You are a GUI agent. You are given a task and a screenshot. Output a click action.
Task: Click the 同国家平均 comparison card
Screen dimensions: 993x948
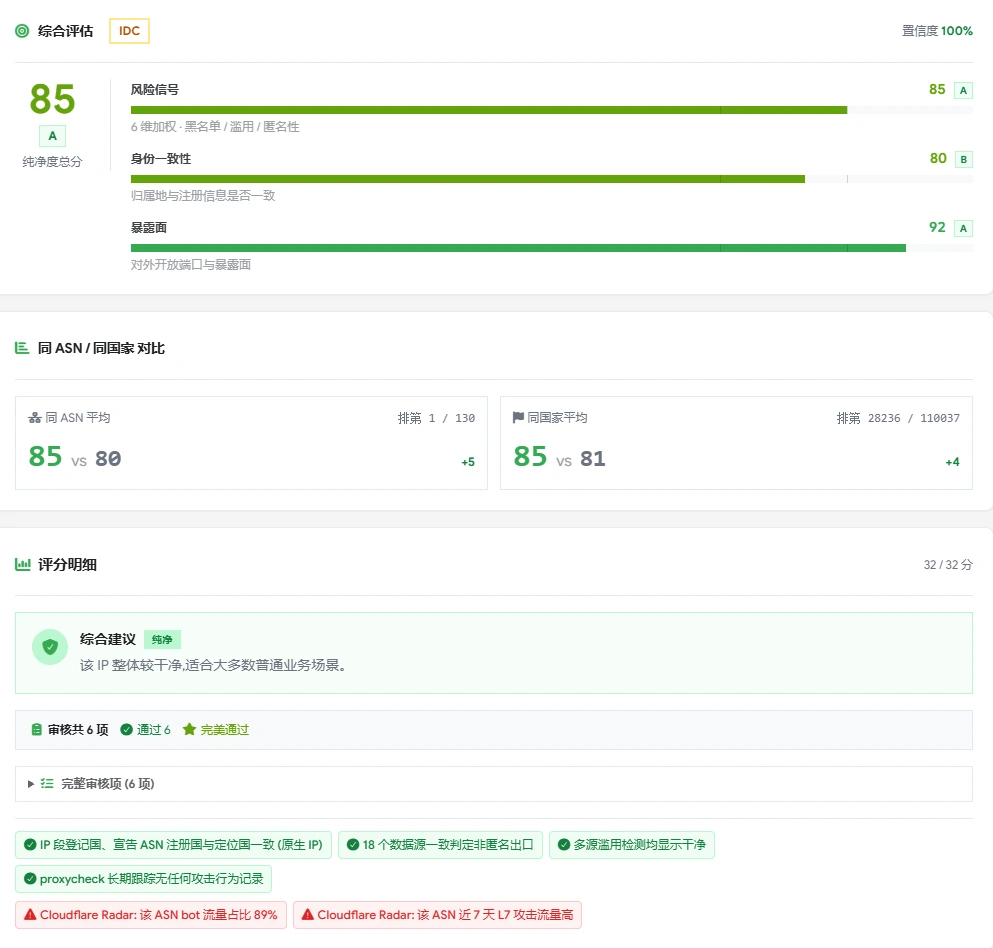[737, 443]
